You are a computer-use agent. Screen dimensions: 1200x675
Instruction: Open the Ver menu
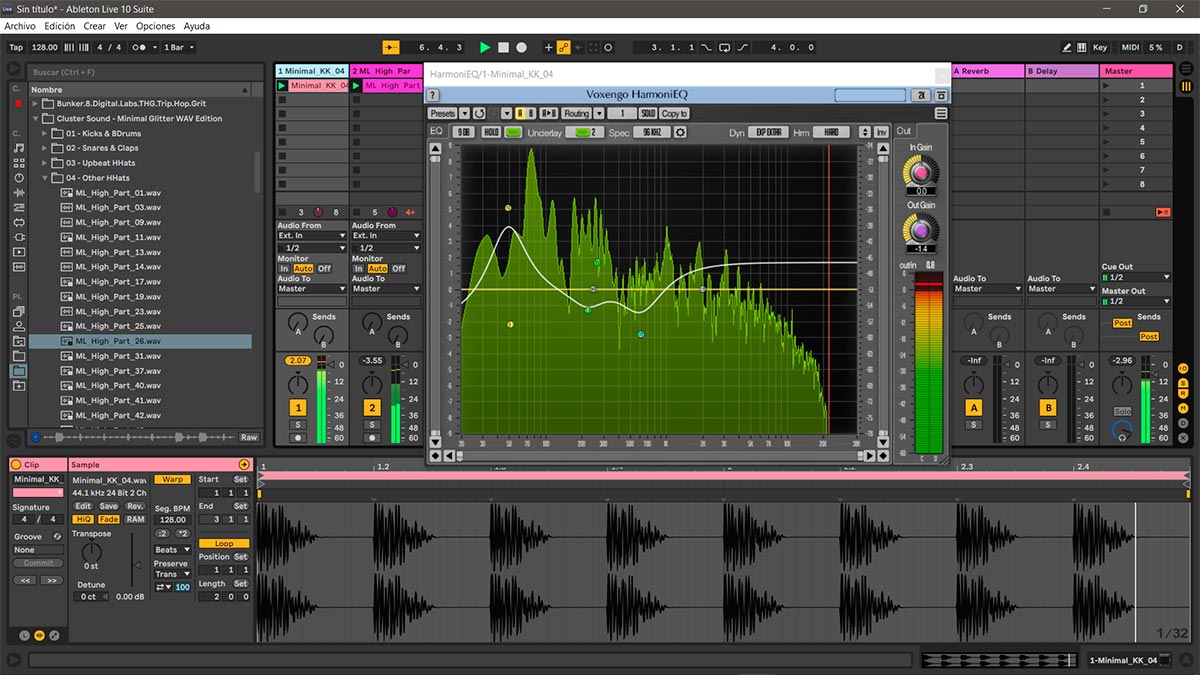click(x=121, y=26)
